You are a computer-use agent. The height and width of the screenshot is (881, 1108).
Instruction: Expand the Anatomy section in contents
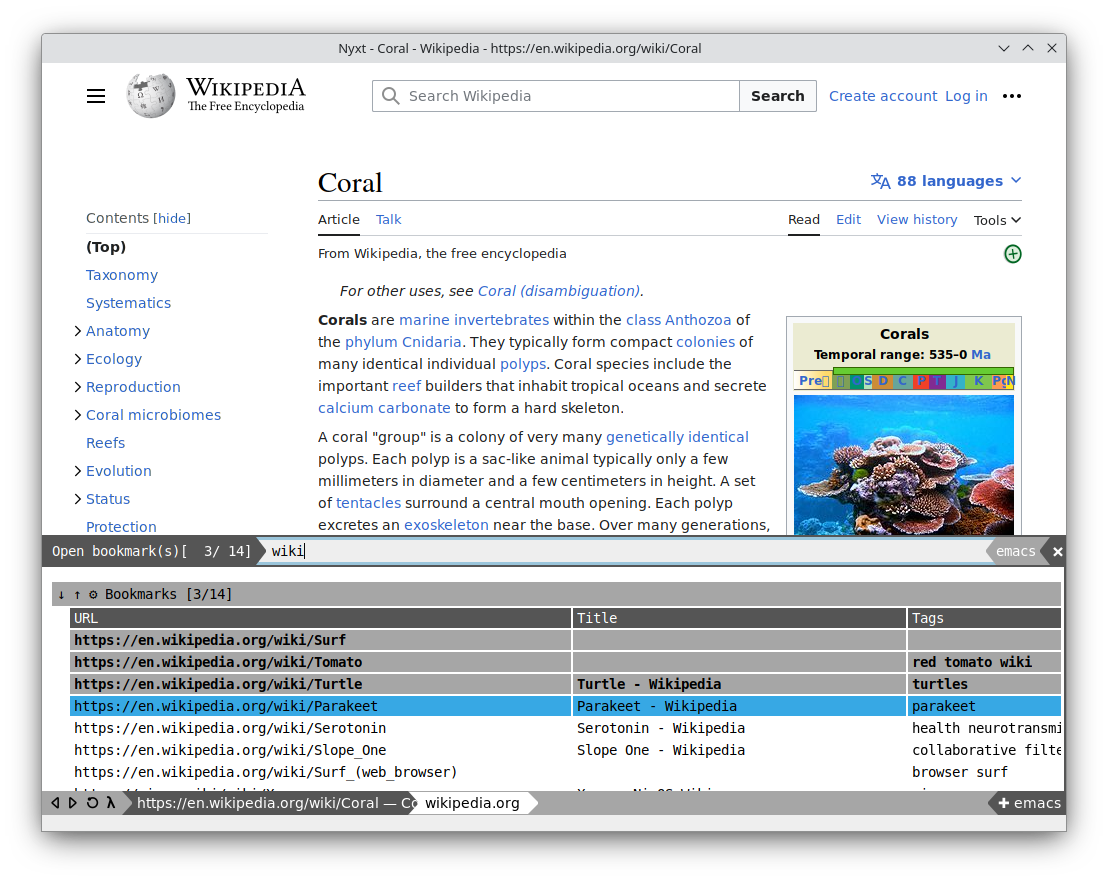78,331
